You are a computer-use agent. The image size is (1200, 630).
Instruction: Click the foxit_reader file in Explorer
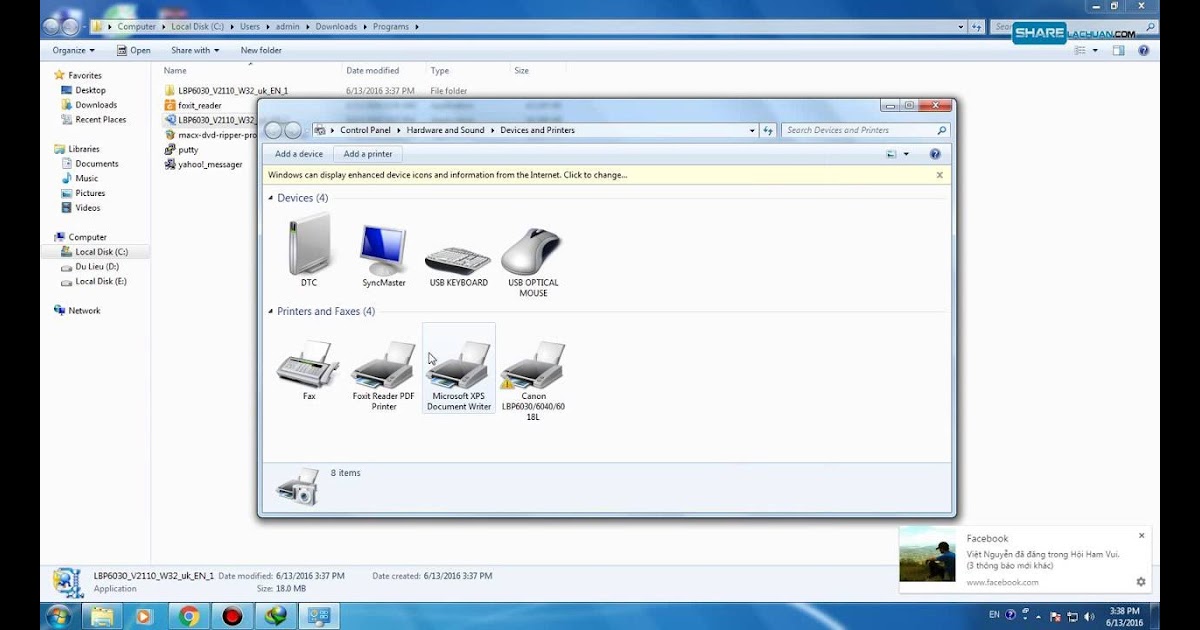200,105
